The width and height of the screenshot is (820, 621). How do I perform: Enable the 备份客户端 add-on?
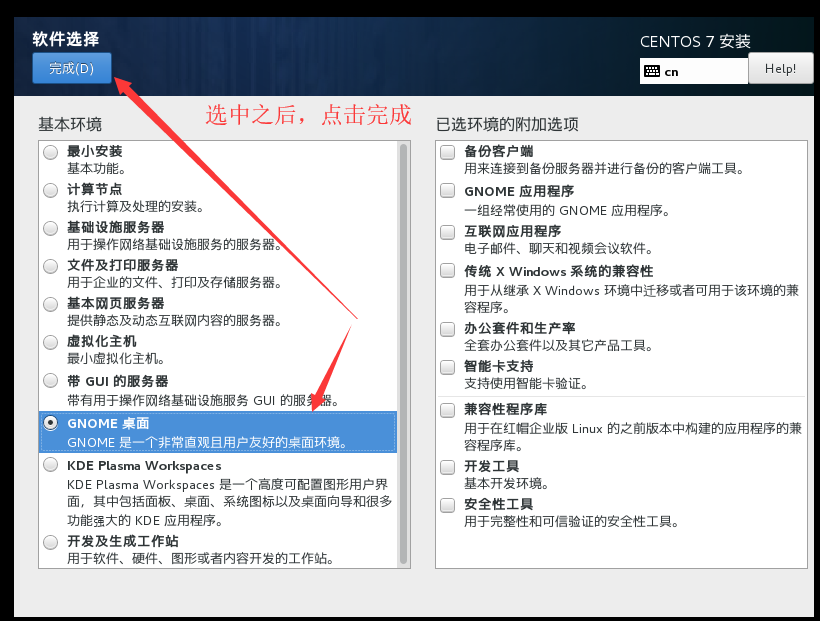(x=446, y=152)
